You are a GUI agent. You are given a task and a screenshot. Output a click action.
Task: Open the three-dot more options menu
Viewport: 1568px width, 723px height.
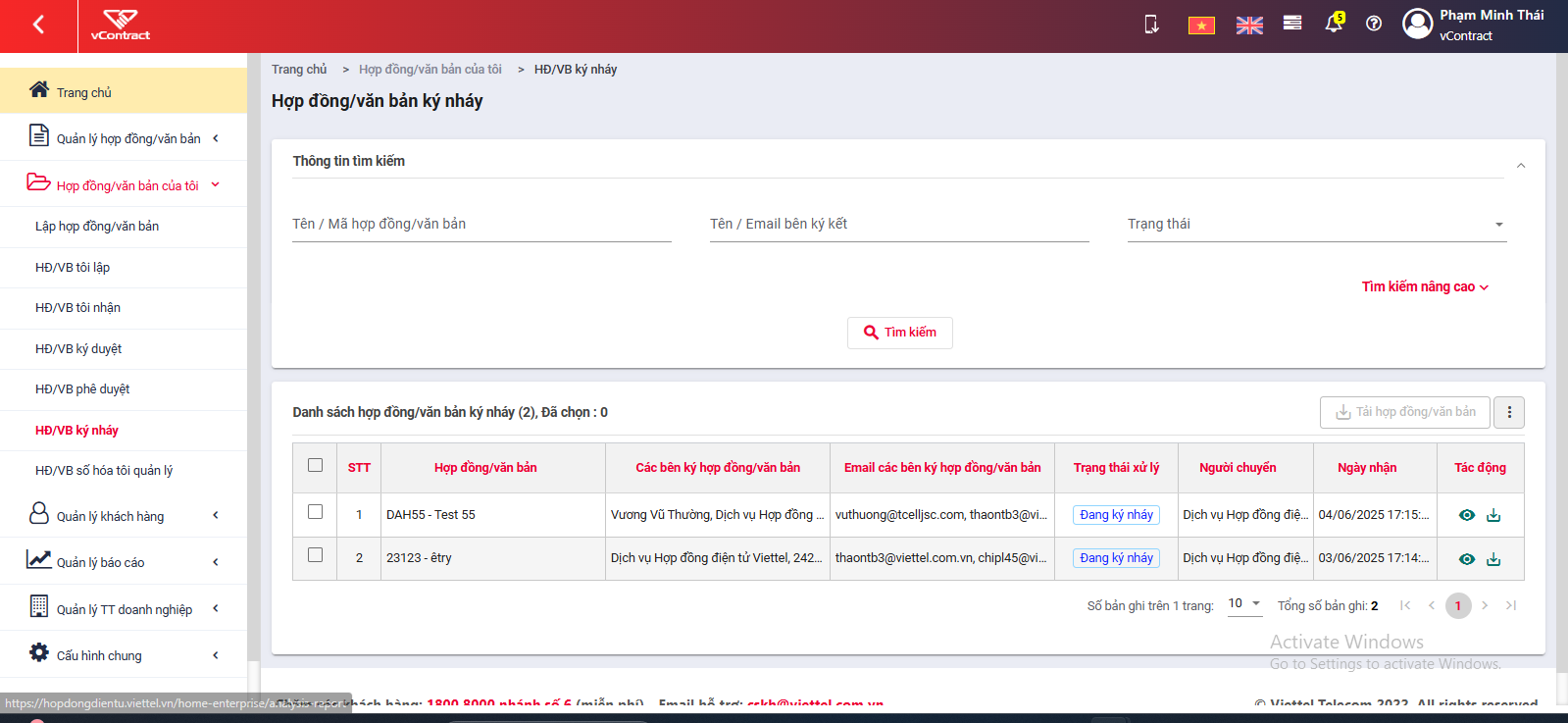tap(1509, 412)
